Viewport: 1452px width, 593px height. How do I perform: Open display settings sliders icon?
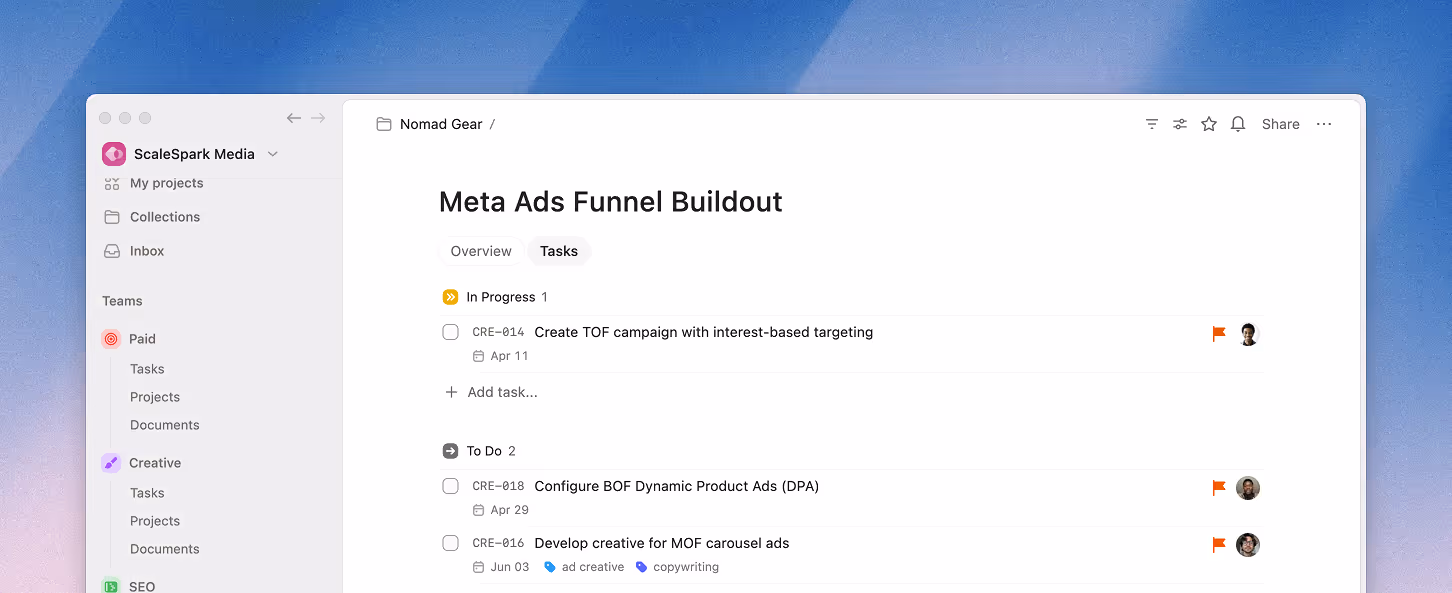pyautogui.click(x=1180, y=124)
